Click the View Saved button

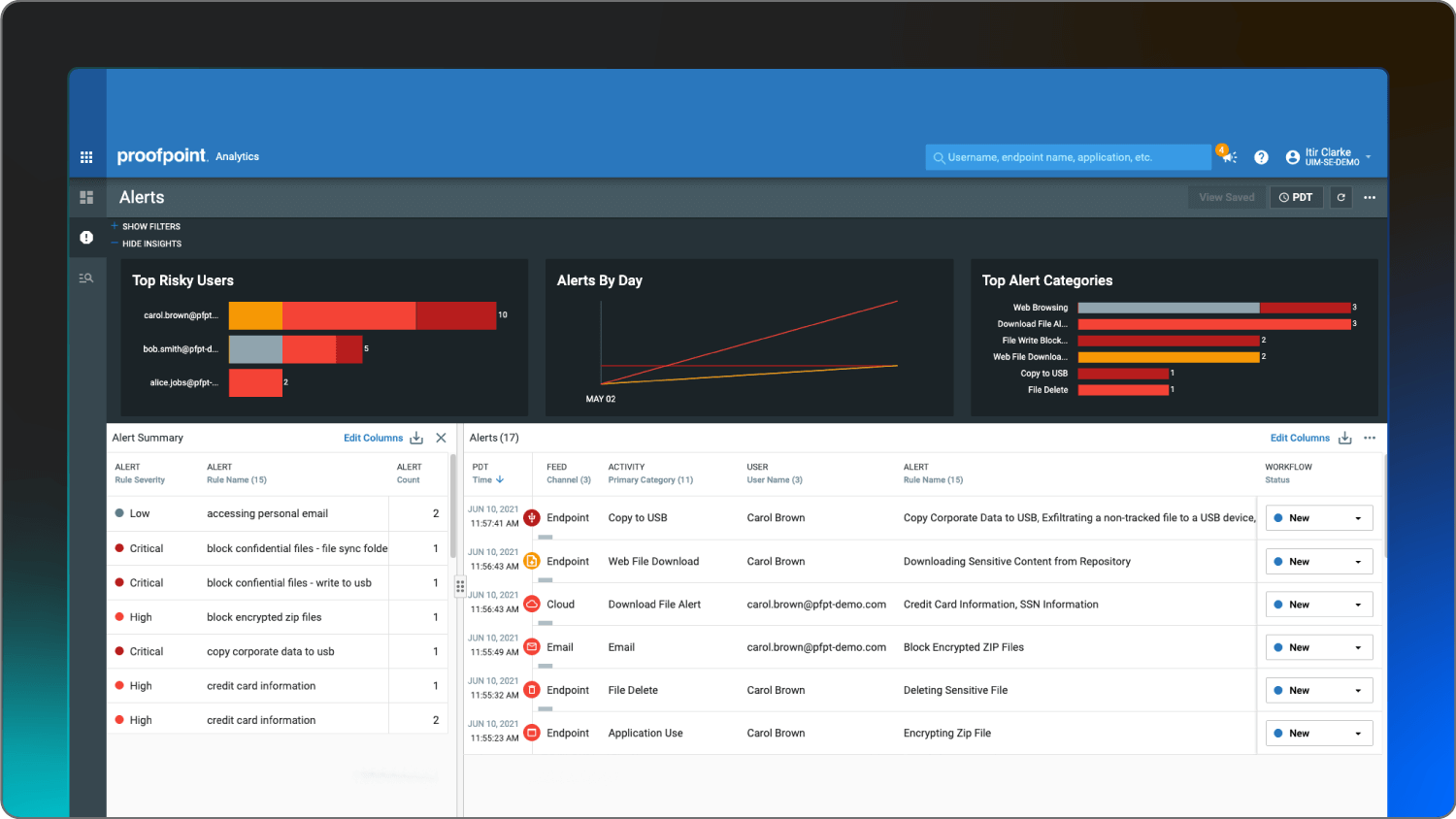tap(1226, 197)
